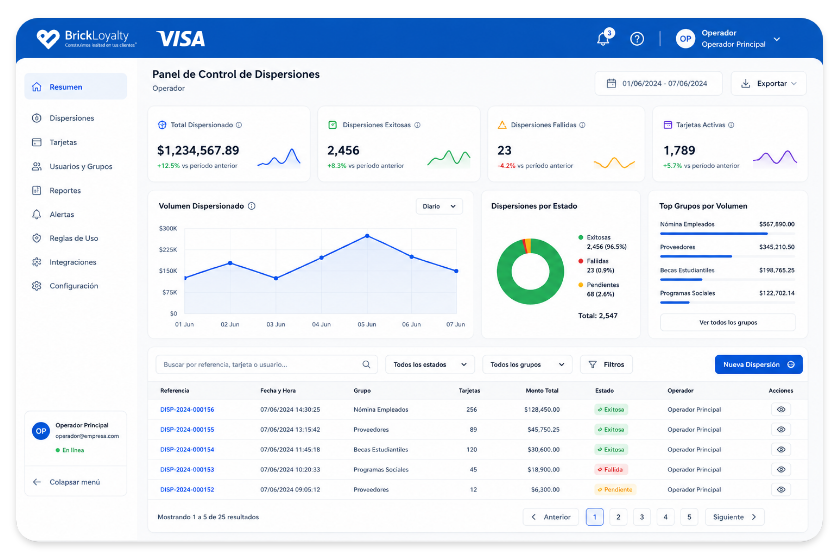
Task: Open the notifications bell icon
Action: point(603,39)
